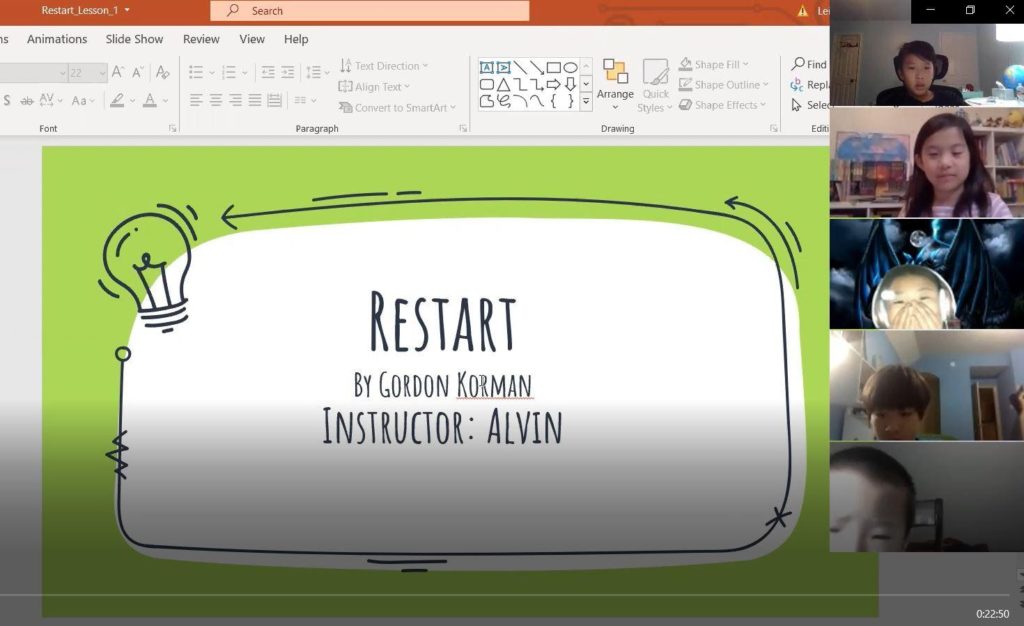
Task: Open the Arrange menu
Action: [x=615, y=84]
